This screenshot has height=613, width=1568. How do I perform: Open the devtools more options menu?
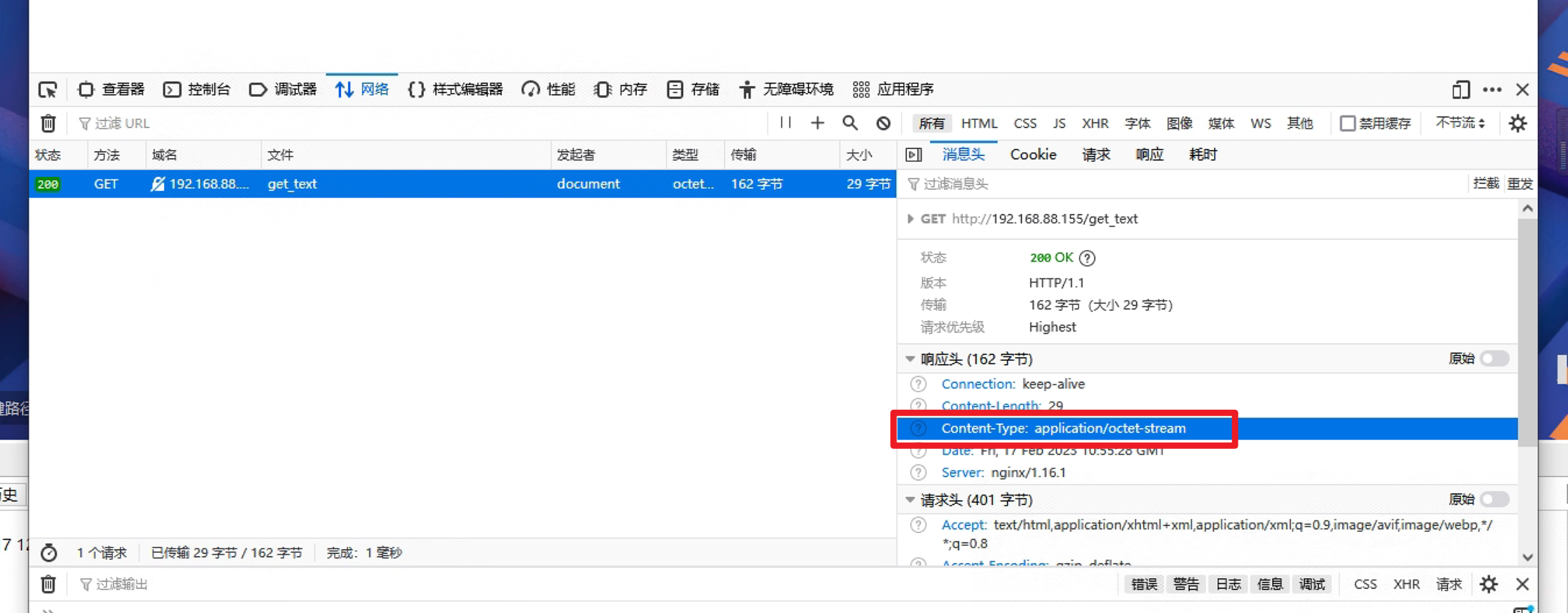coord(1492,89)
